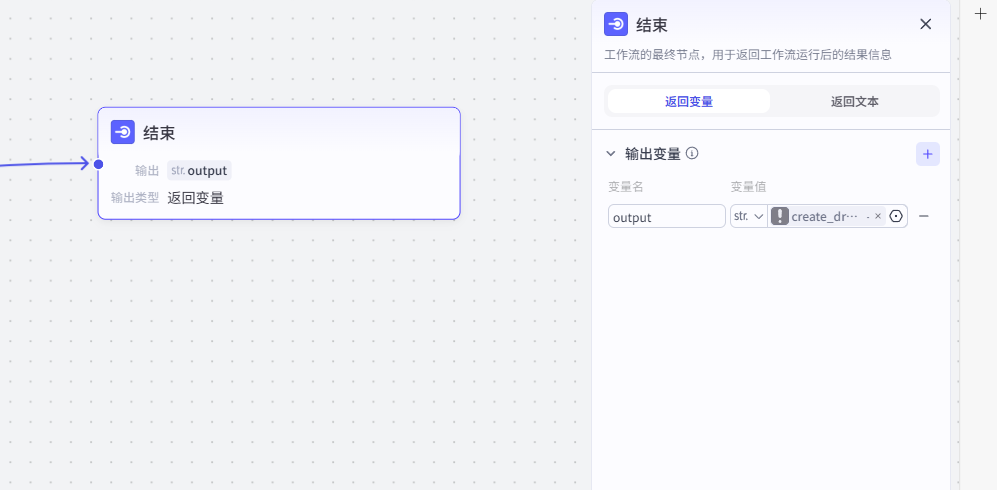997x490 pixels.
Task: Click the 结束 icon in panel header
Action: pyautogui.click(x=617, y=25)
